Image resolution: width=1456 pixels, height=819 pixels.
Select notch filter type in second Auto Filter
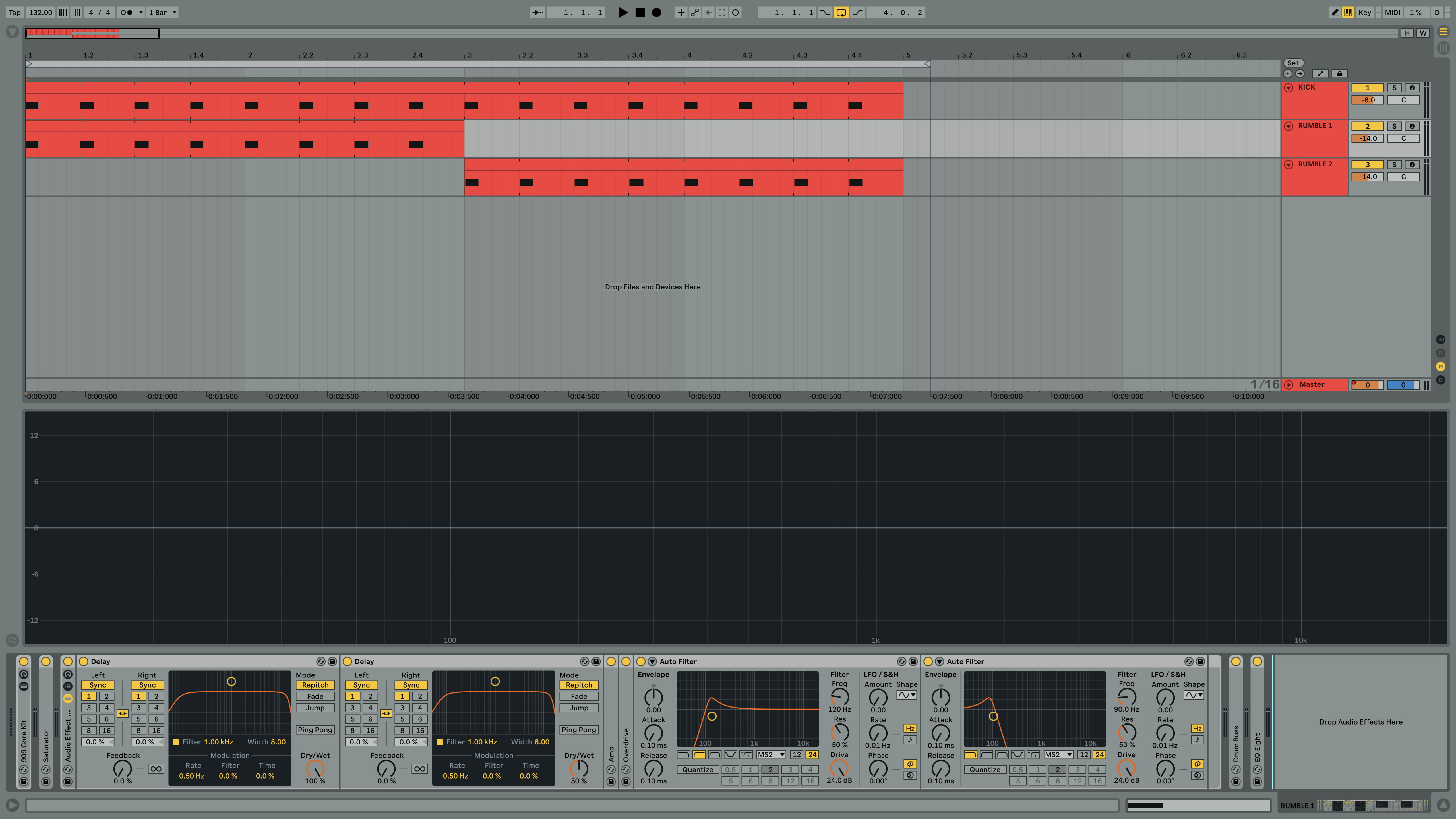coord(1017,754)
